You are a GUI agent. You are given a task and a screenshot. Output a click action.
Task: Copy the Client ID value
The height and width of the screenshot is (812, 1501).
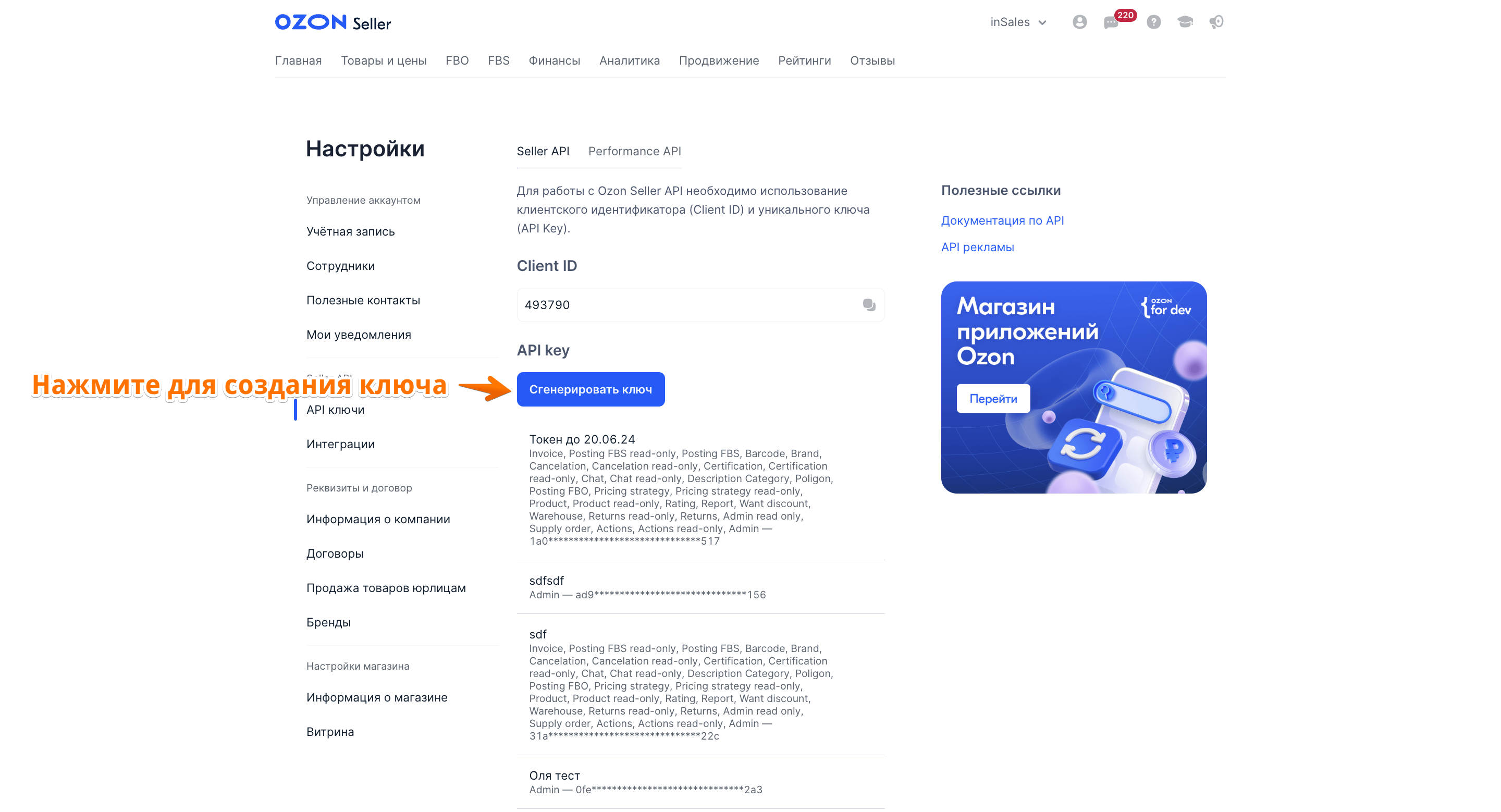[869, 305]
